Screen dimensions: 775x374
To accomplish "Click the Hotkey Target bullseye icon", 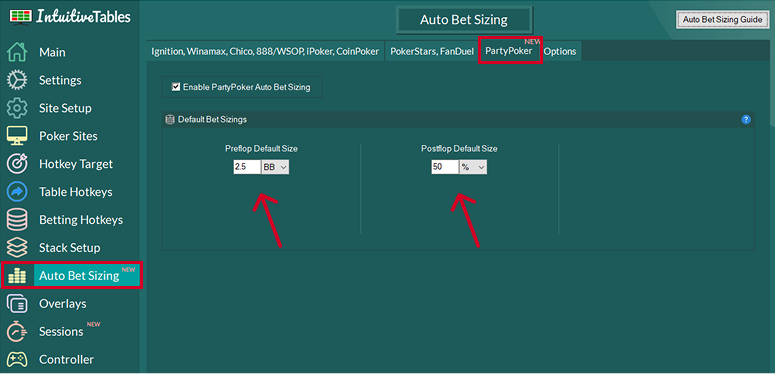I will coord(17,164).
